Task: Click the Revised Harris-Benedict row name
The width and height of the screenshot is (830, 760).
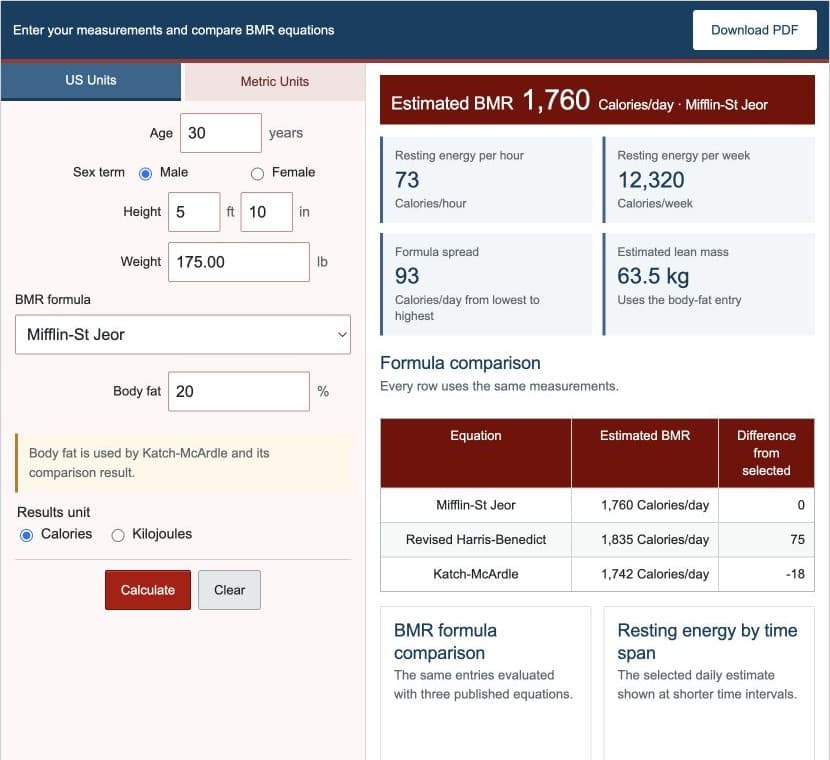Action: (x=476, y=539)
